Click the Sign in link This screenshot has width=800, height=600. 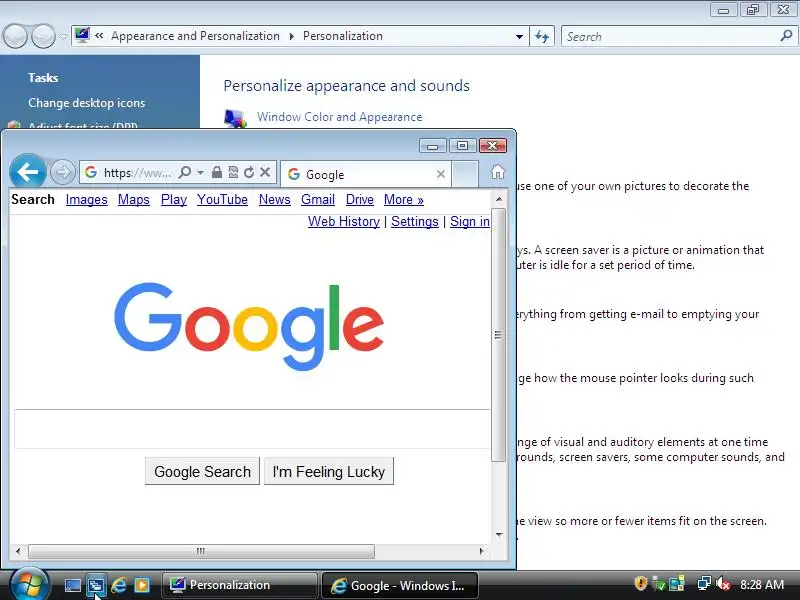coord(469,221)
